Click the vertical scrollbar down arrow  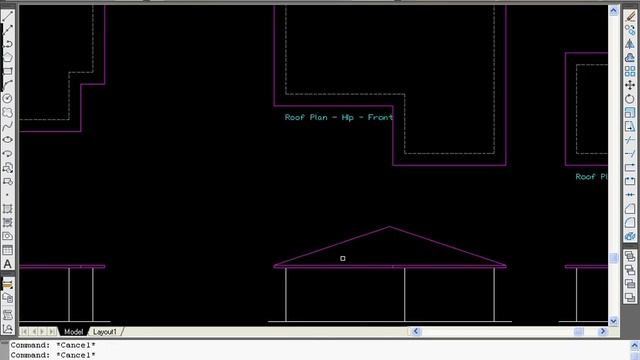tap(613, 321)
